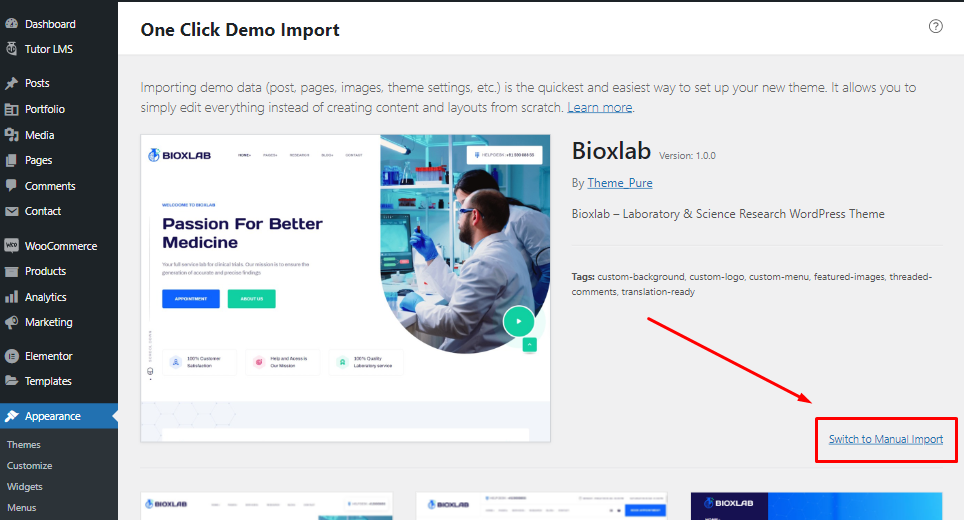Click the Bioxlab main demo preview image

coord(346,288)
